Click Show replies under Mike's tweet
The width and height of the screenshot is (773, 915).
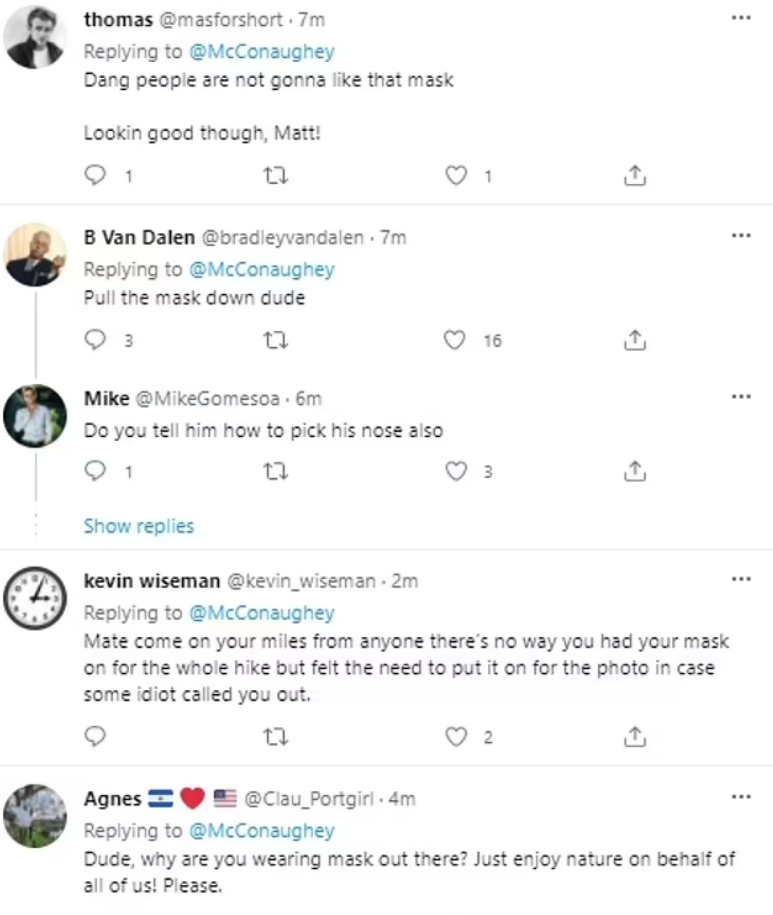139,526
